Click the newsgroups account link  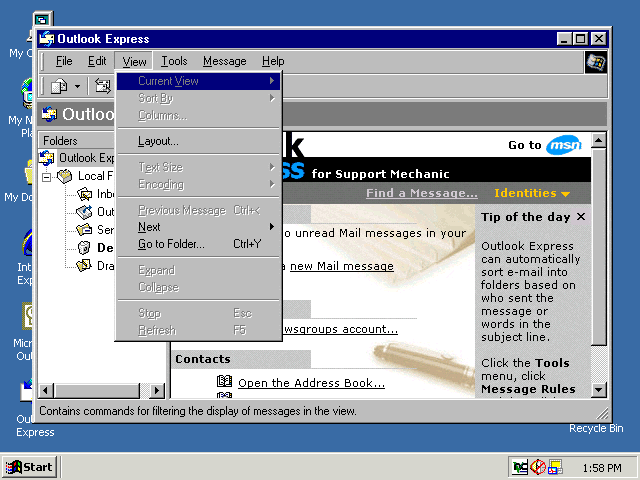click(340, 329)
